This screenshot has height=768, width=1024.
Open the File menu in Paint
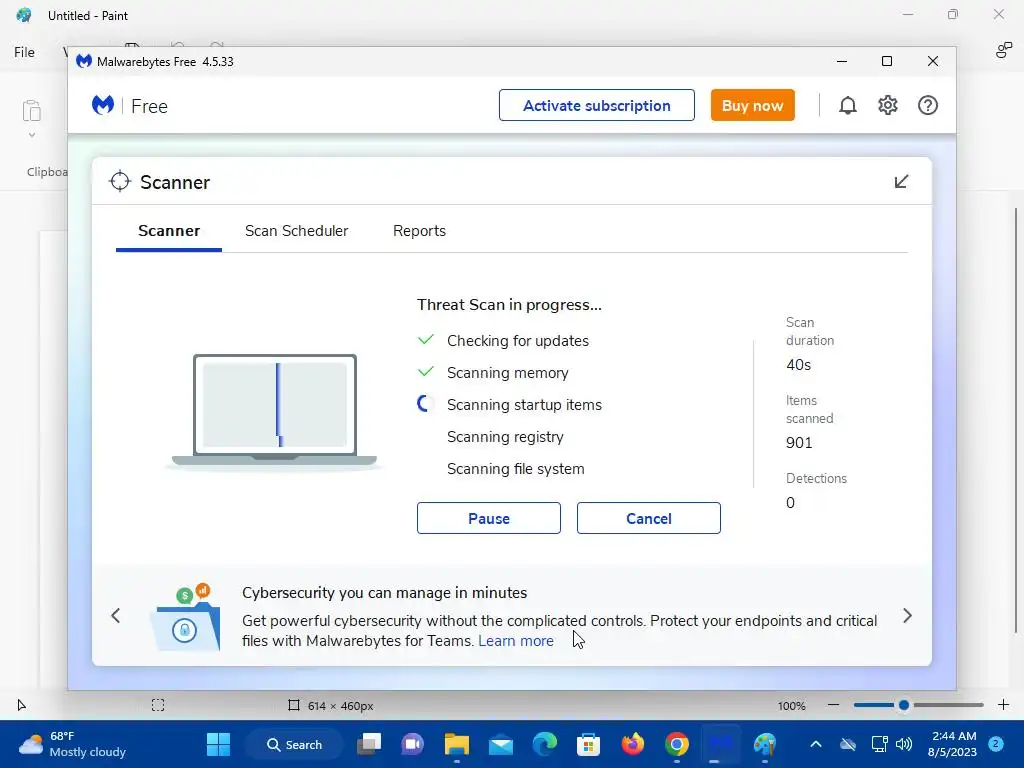[x=24, y=52]
